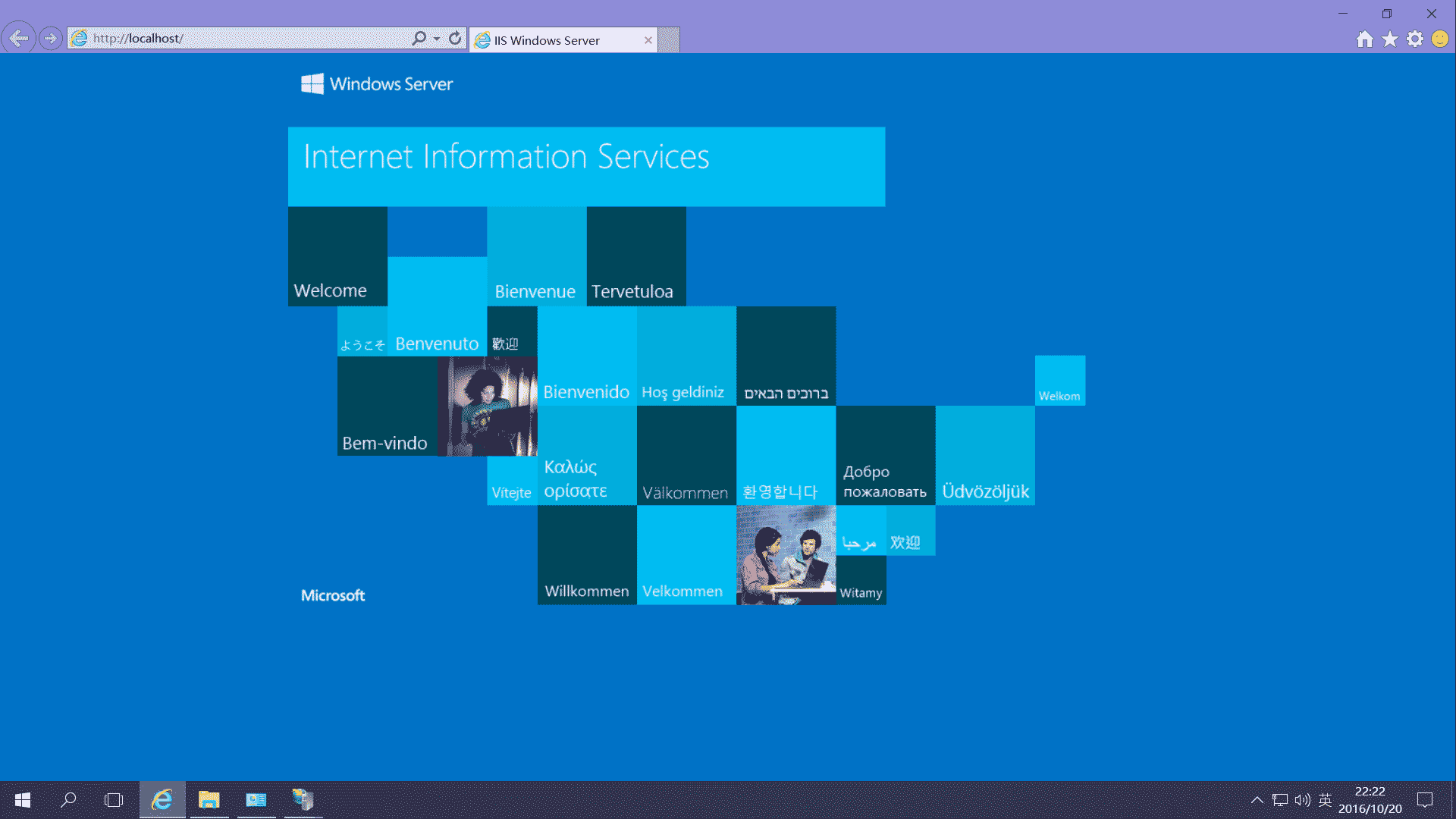Navigate back to the previous page
The image size is (1456, 819).
pyautogui.click(x=17, y=37)
